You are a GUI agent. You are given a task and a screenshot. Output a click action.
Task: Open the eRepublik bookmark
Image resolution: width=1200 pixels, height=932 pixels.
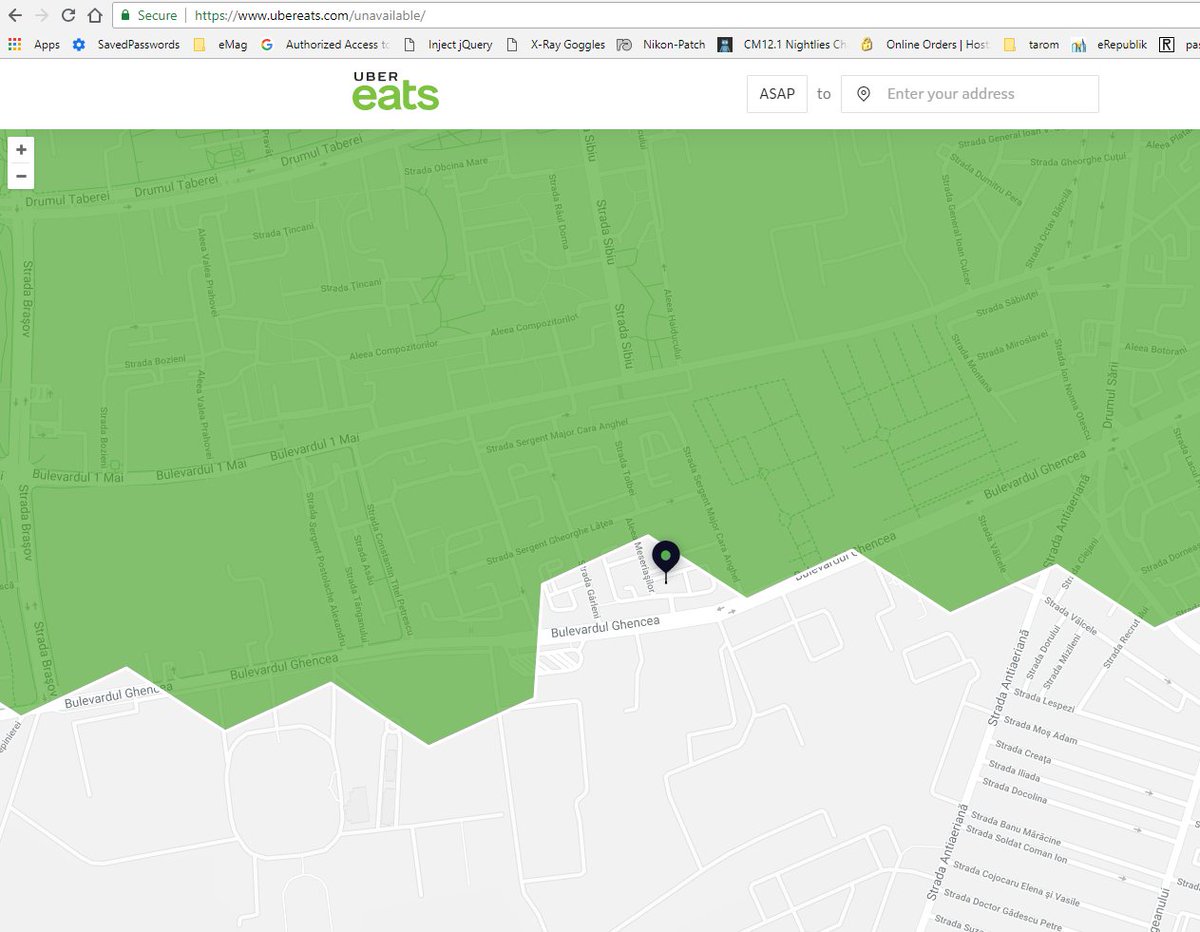1109,44
